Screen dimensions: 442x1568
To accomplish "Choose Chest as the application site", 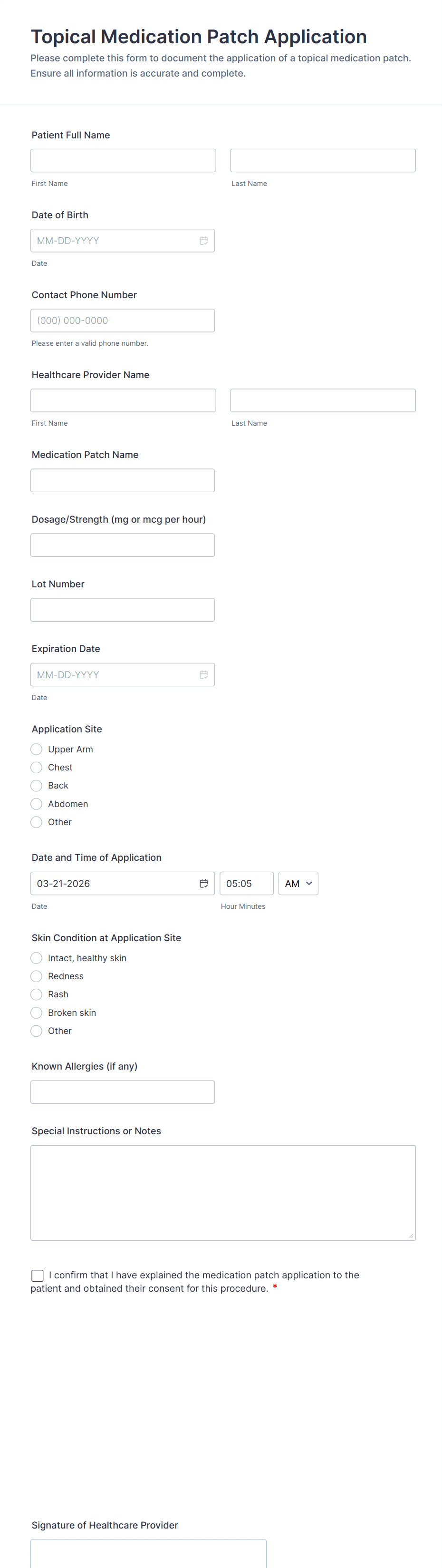I will (x=37, y=768).
